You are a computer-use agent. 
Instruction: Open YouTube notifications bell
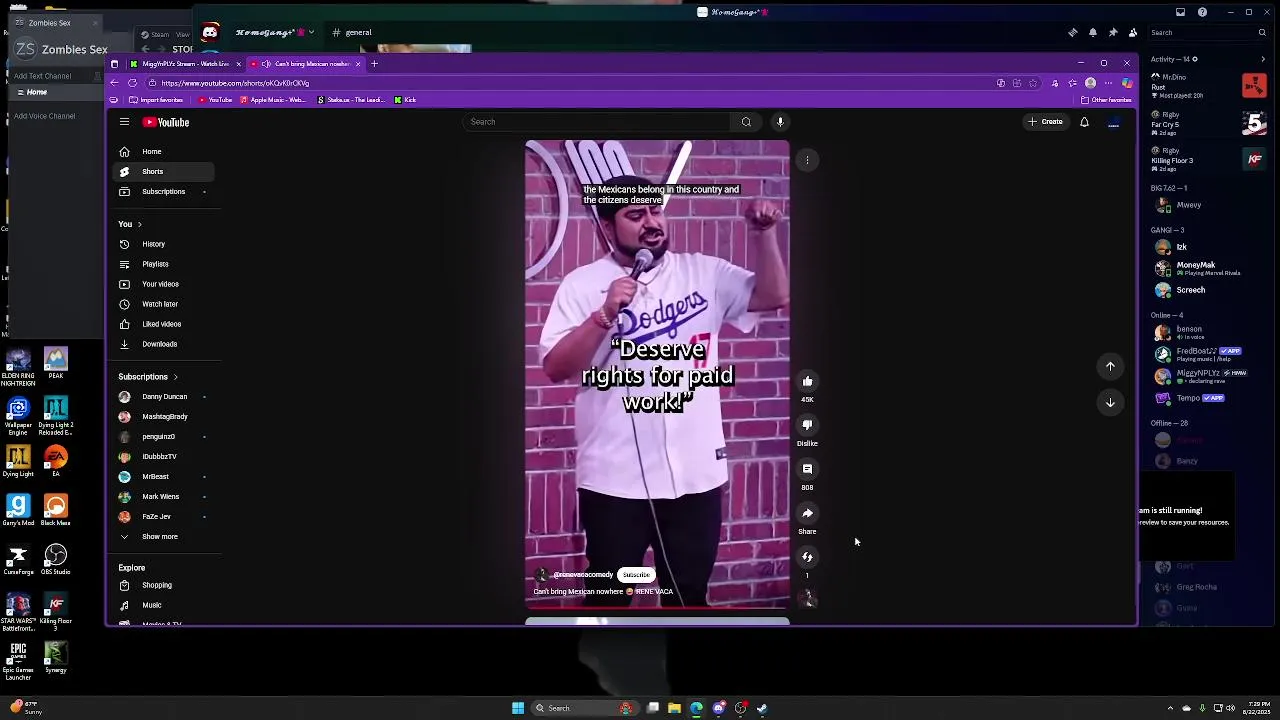coord(1084,122)
